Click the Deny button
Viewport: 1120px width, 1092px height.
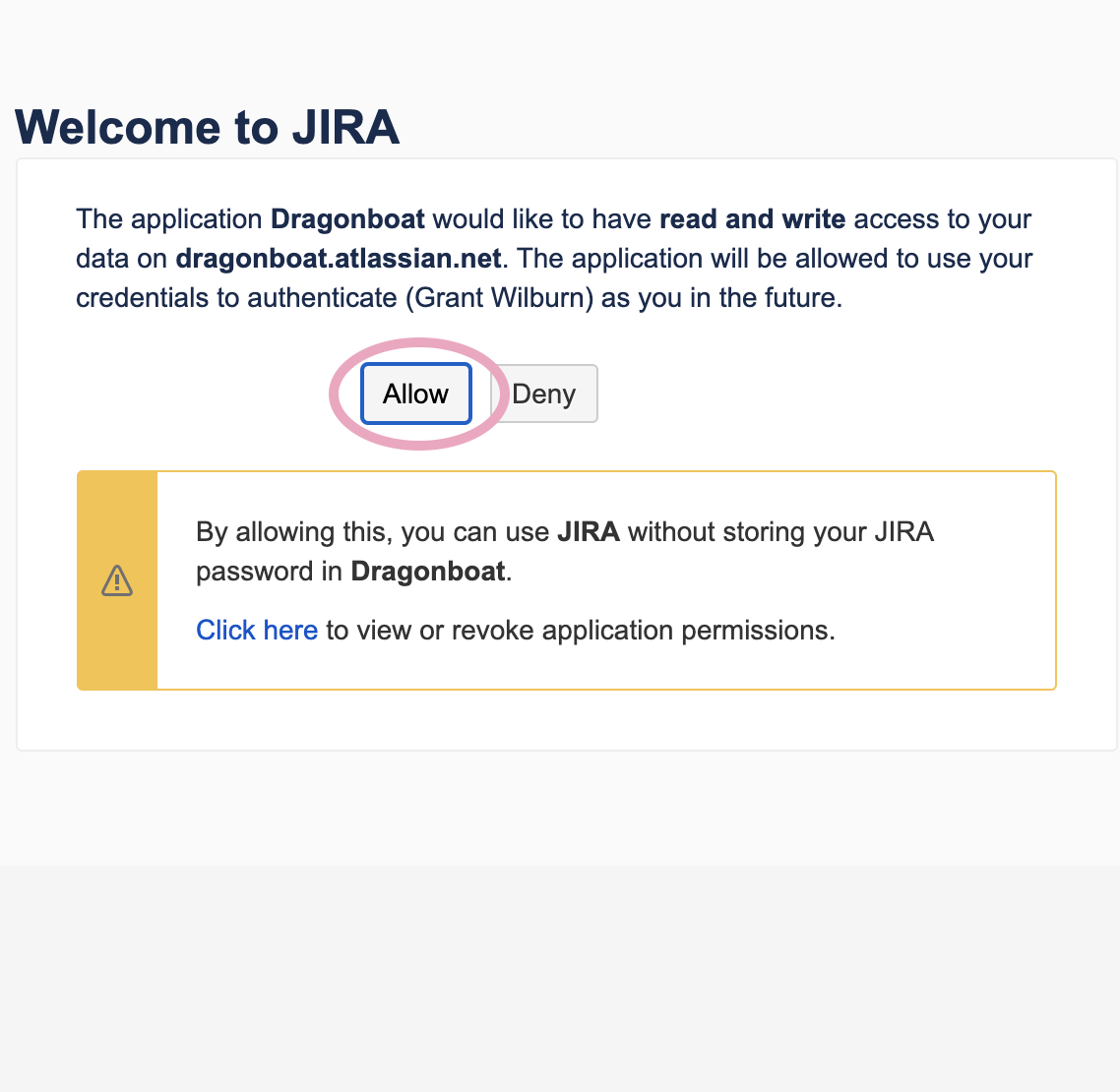tap(543, 394)
